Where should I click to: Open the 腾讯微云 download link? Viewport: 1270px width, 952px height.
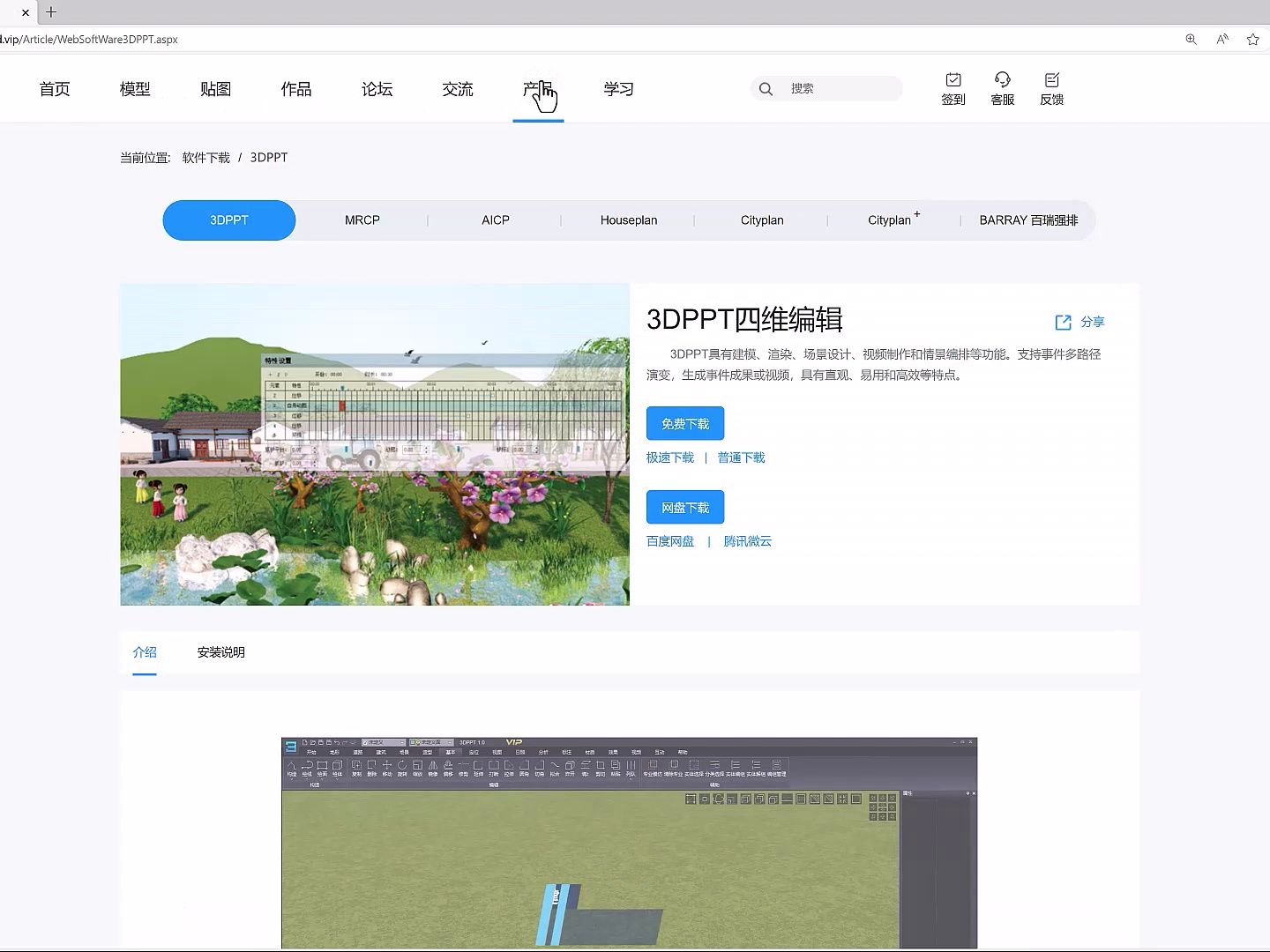[748, 541]
